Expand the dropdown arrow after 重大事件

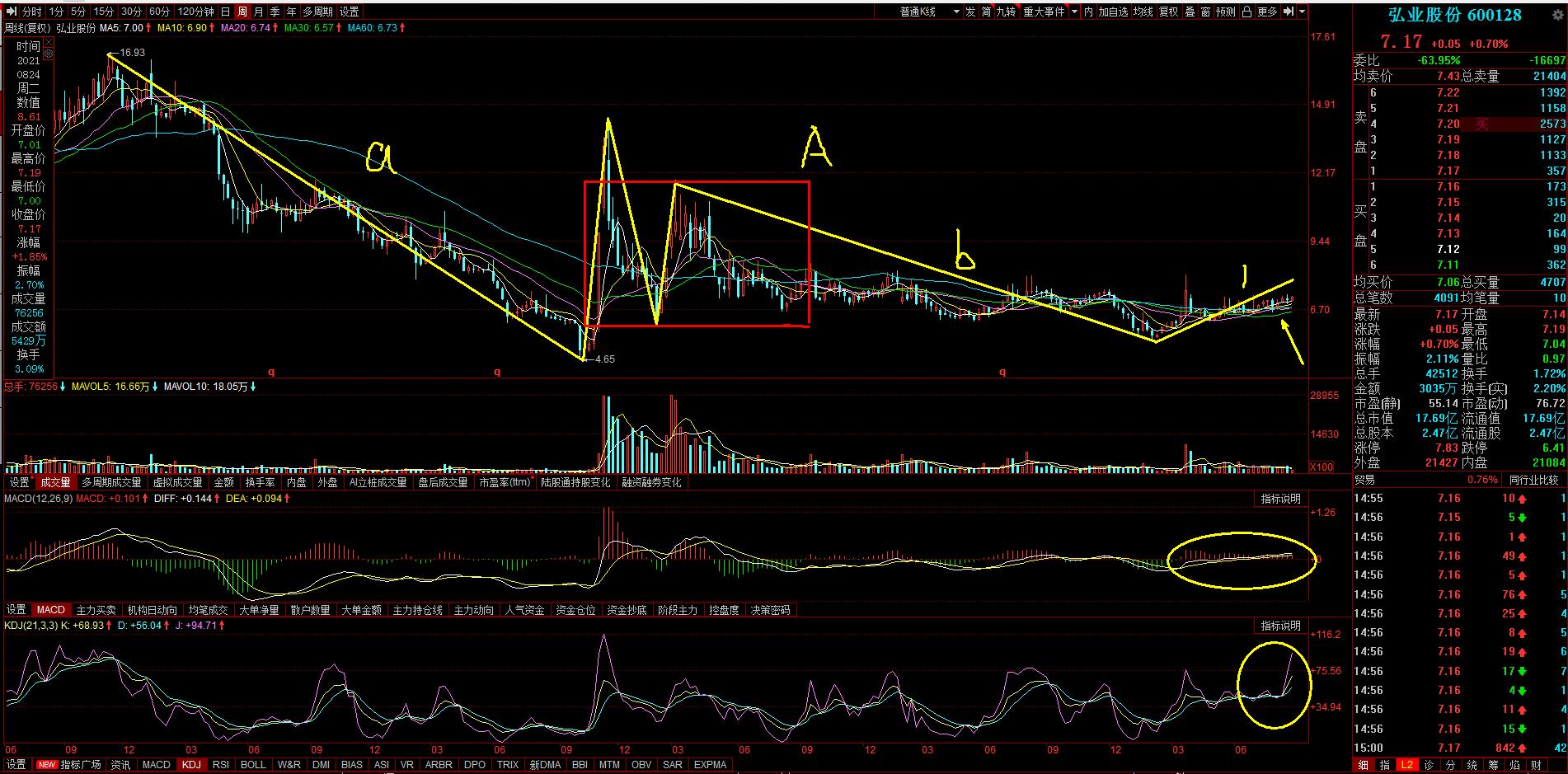1073,12
